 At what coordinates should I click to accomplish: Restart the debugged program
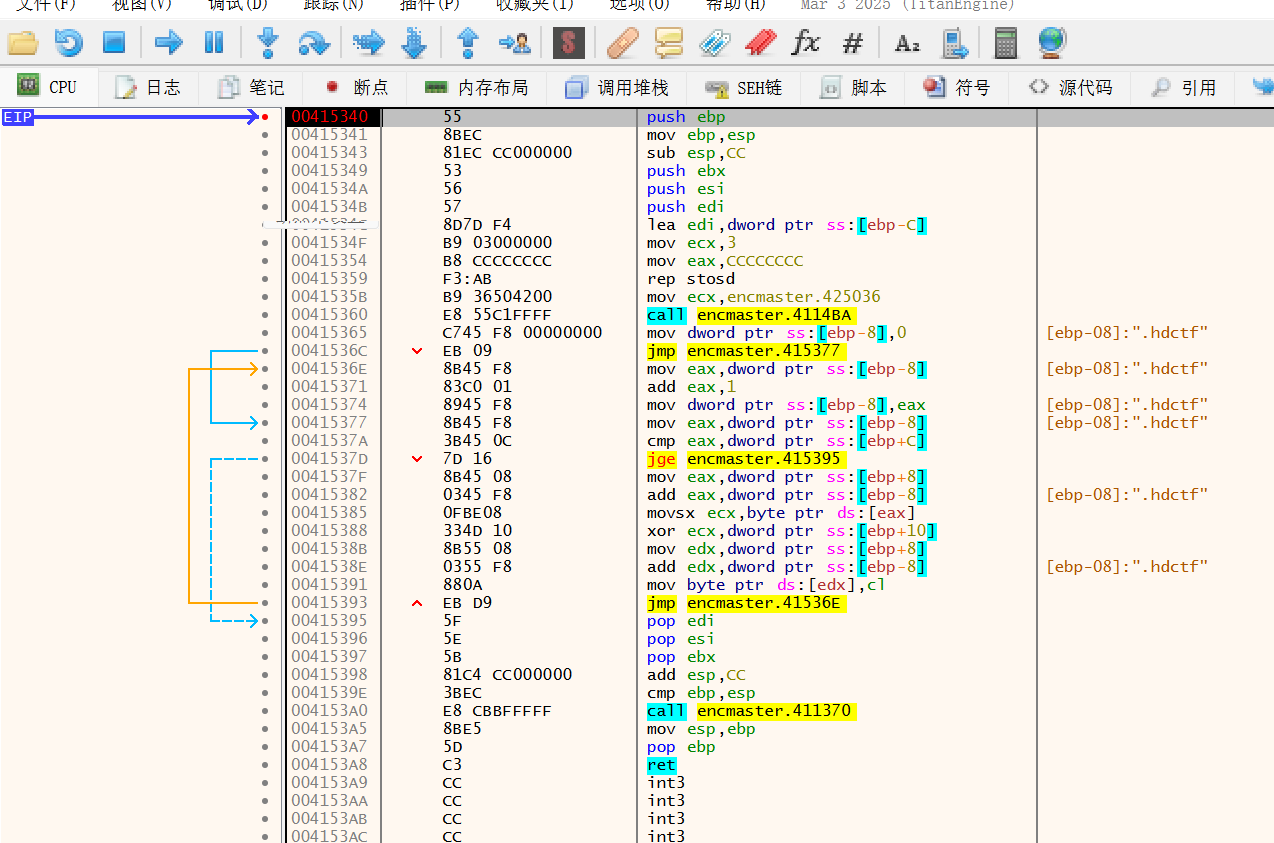[68, 42]
